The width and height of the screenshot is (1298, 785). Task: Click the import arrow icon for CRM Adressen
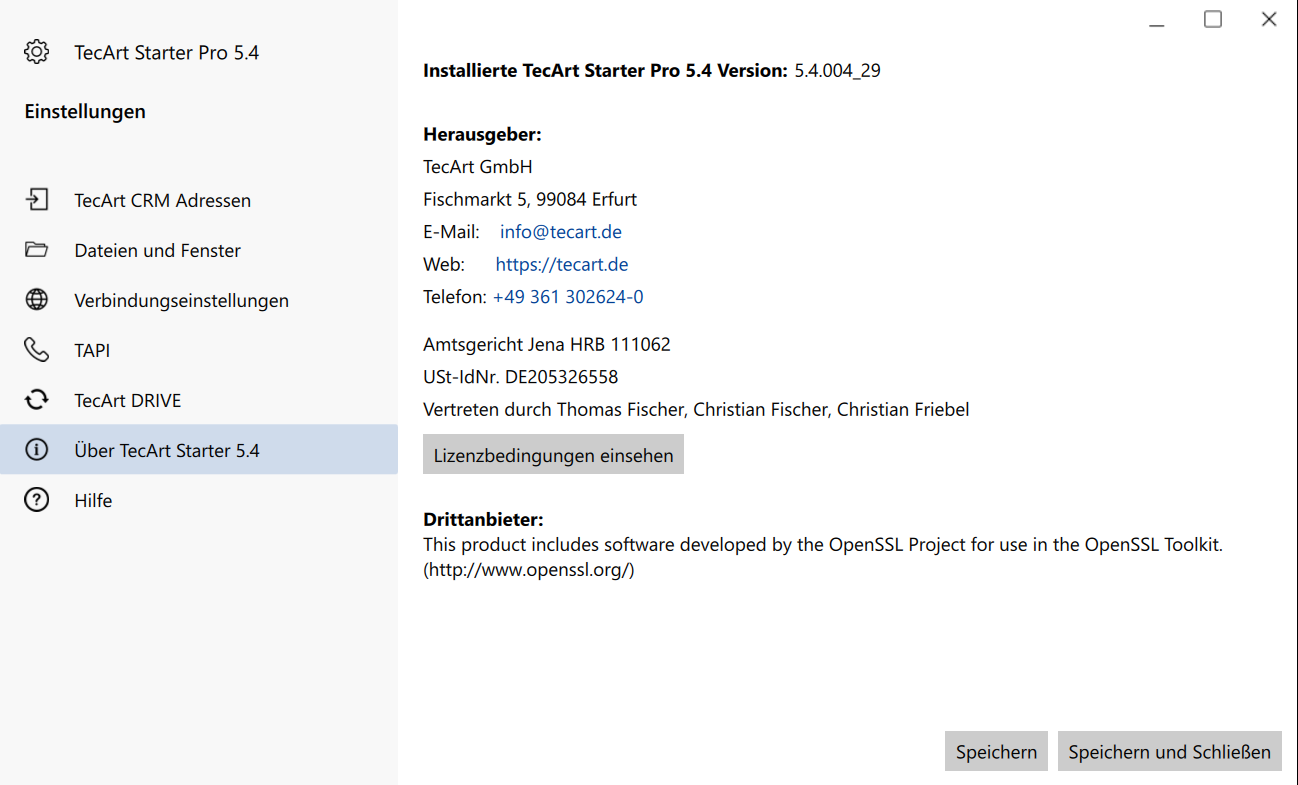pos(37,200)
